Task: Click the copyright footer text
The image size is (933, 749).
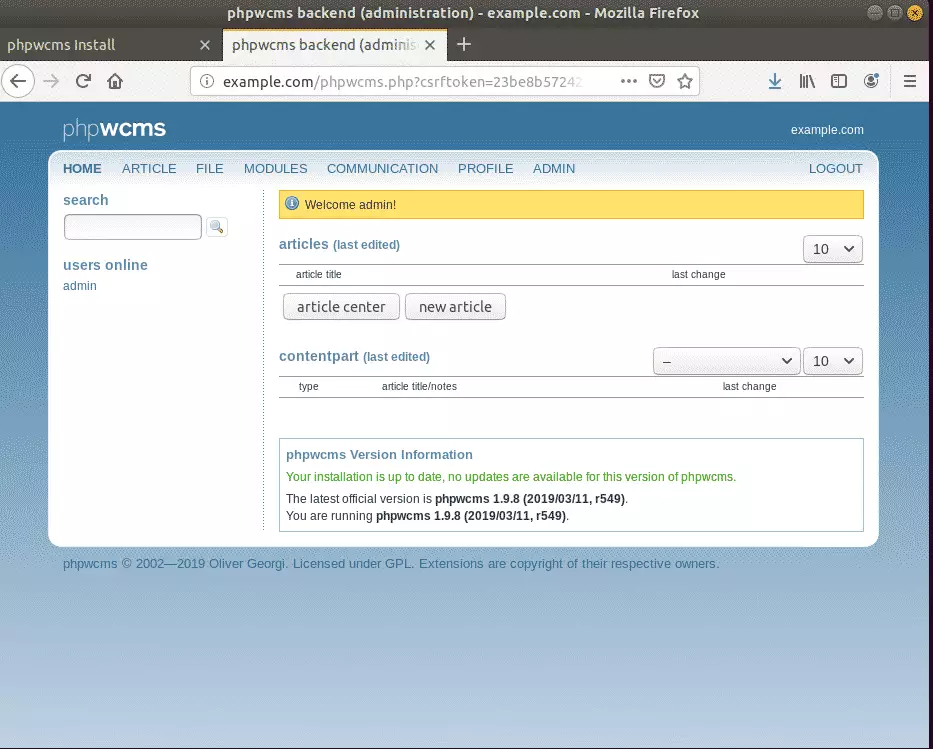Action: (391, 563)
